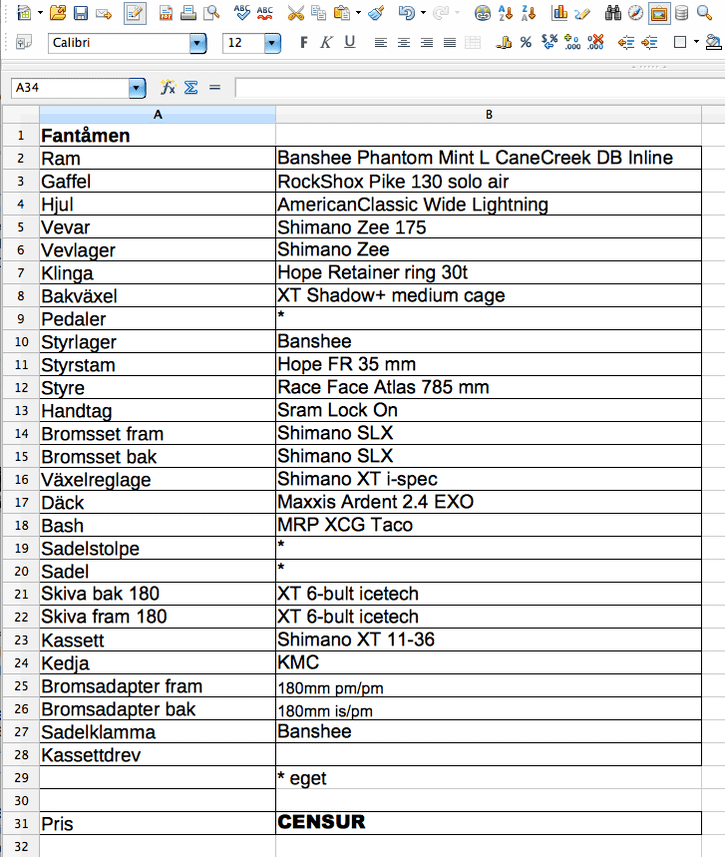
Task: Copy the selected cells
Action: [x=318, y=13]
